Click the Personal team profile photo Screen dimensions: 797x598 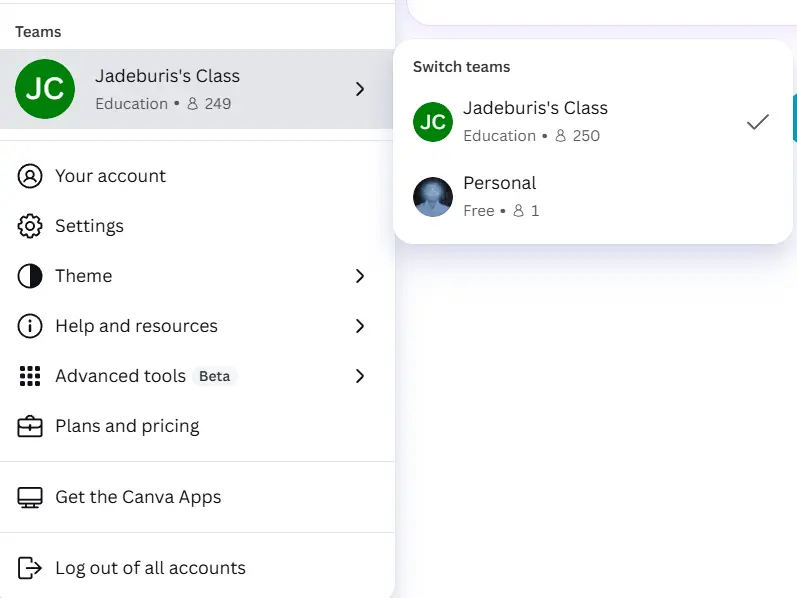[x=433, y=197]
